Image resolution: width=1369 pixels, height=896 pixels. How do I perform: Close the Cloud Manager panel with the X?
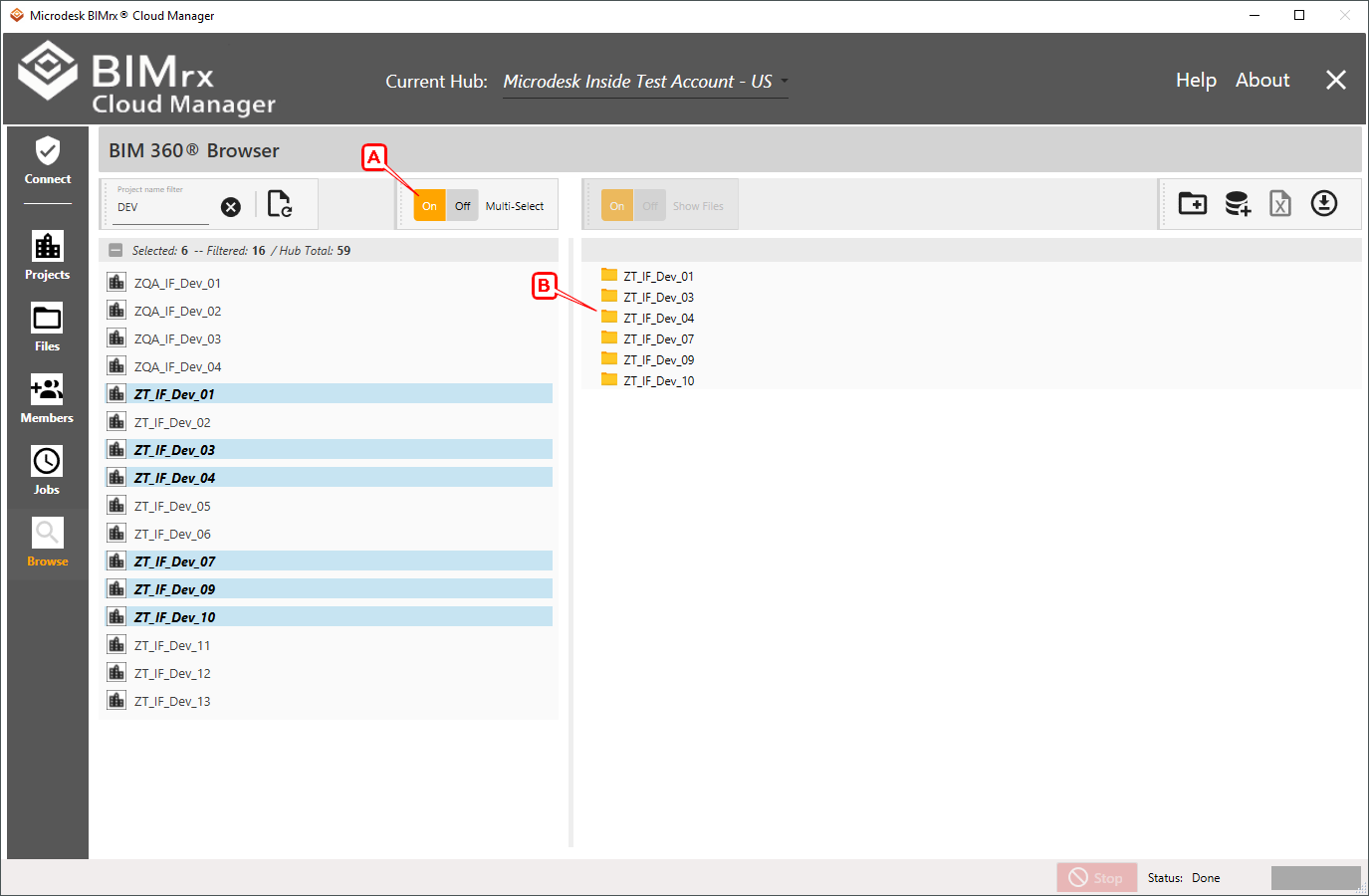tap(1336, 80)
